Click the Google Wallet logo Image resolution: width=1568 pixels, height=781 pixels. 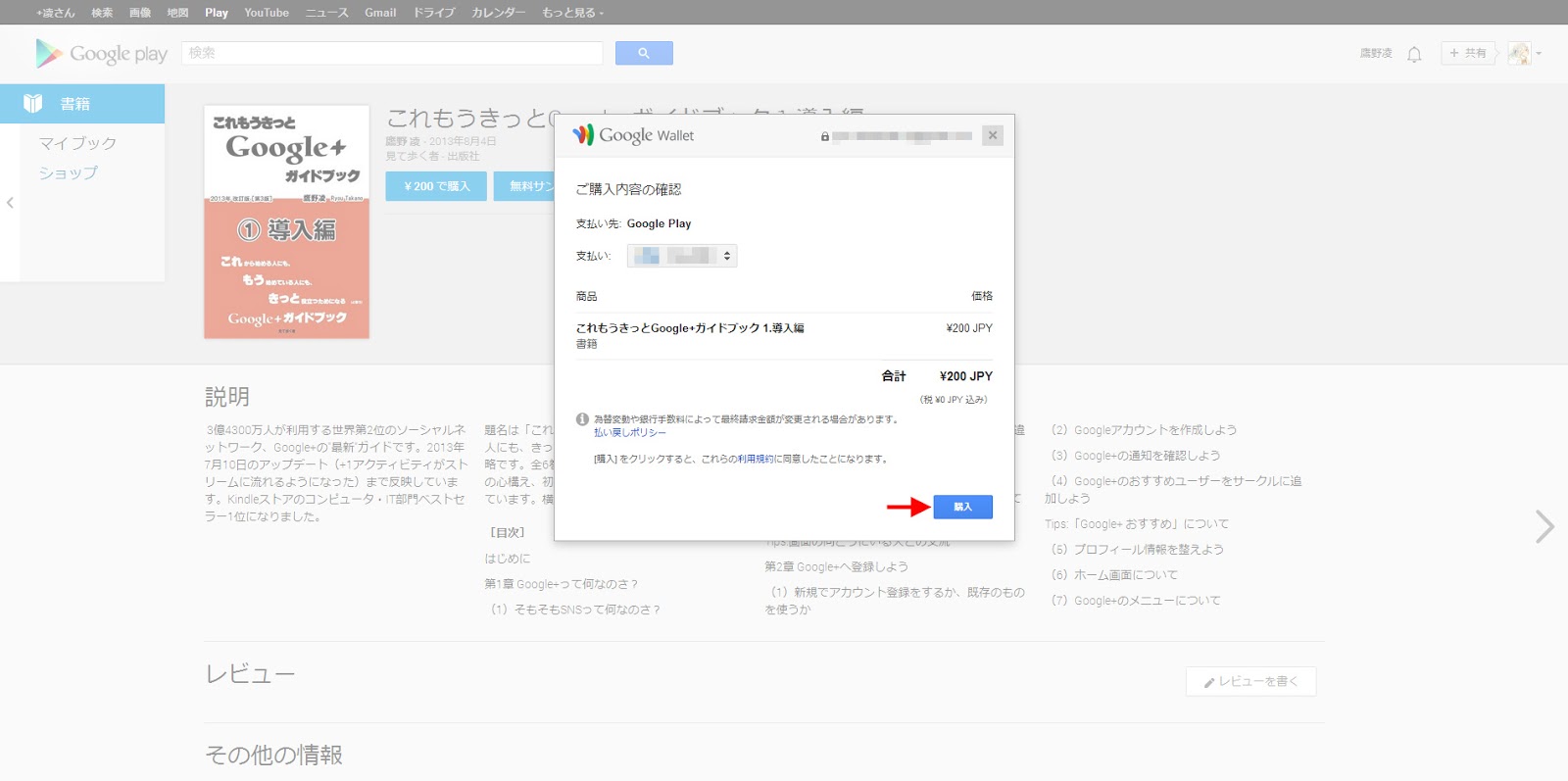click(633, 135)
